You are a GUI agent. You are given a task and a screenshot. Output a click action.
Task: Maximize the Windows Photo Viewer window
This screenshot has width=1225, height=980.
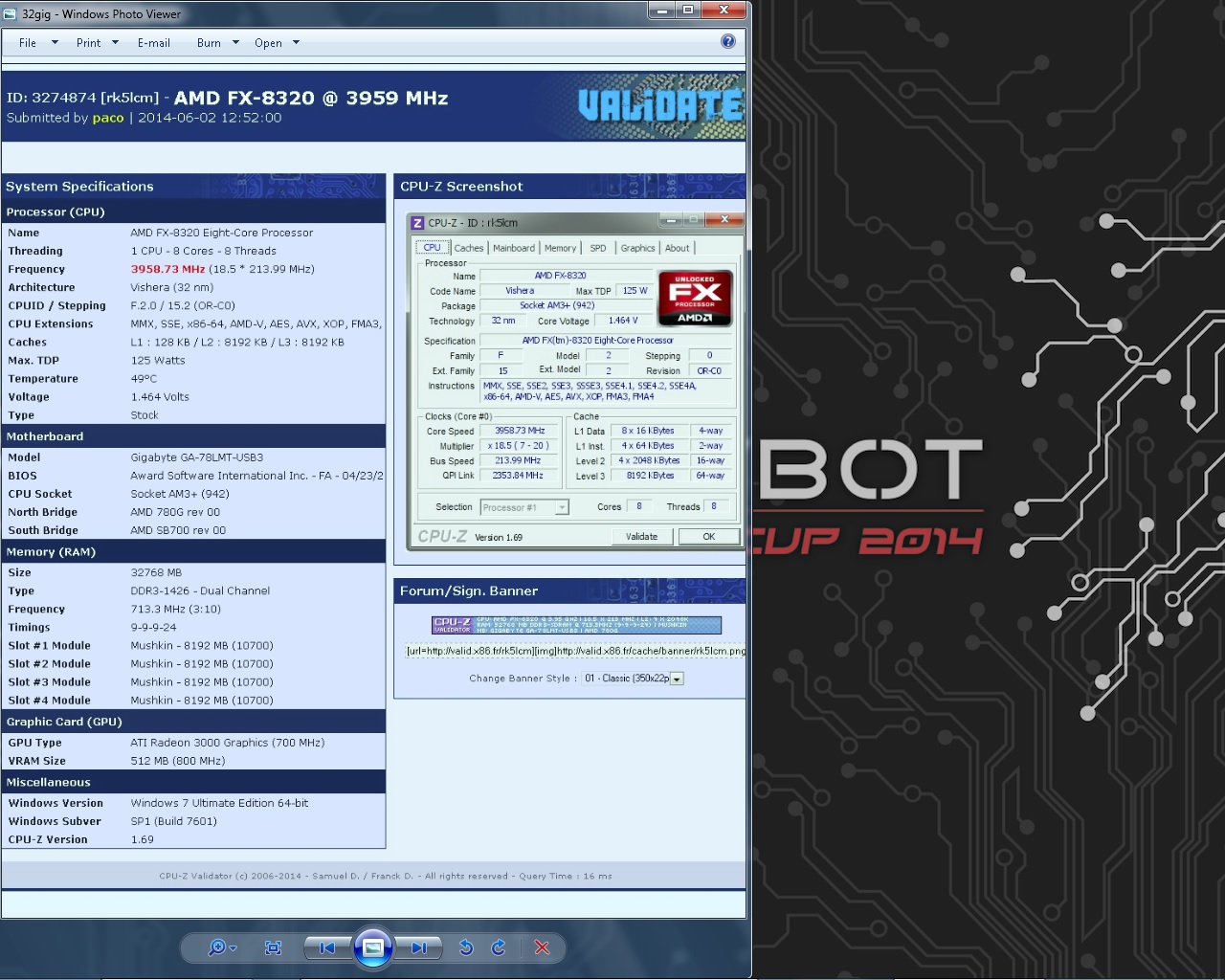click(687, 10)
